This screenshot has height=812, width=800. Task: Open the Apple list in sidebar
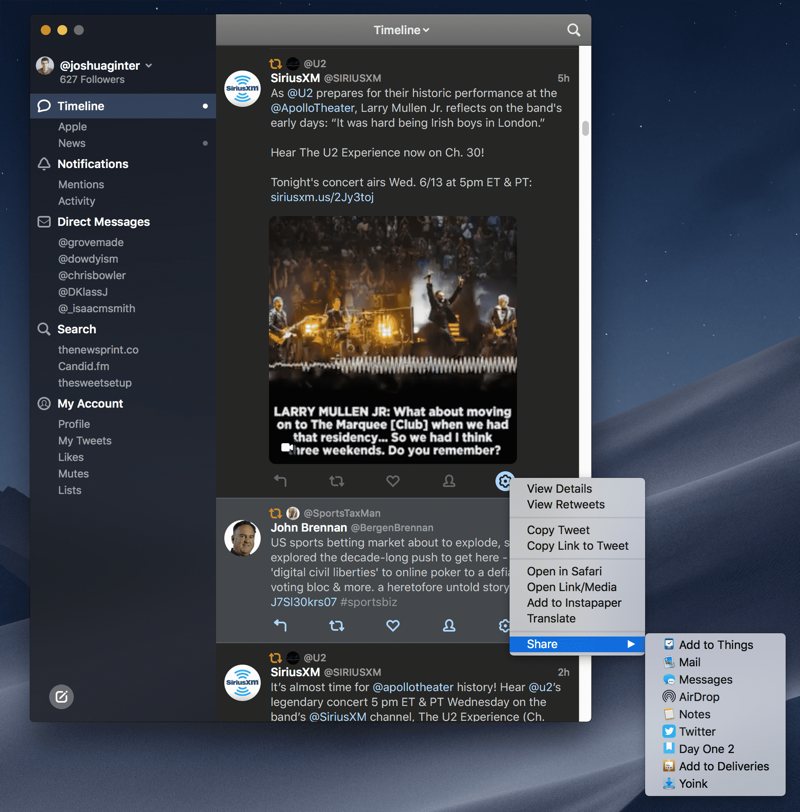pos(72,127)
